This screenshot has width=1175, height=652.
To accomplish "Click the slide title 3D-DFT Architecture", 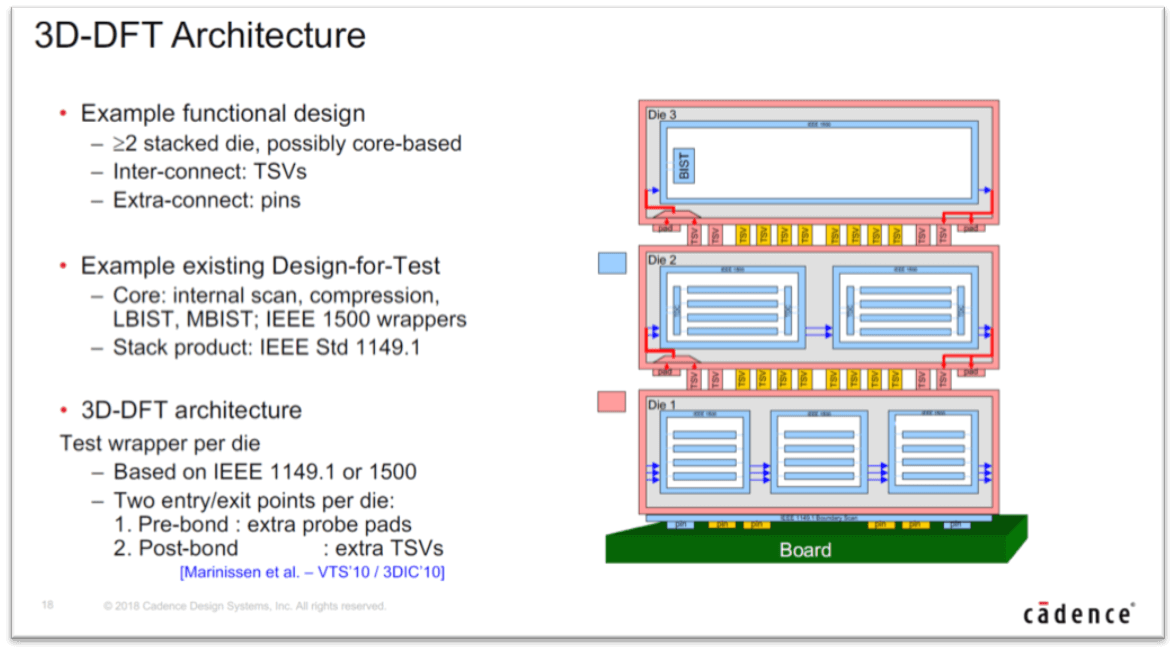I will [200, 36].
